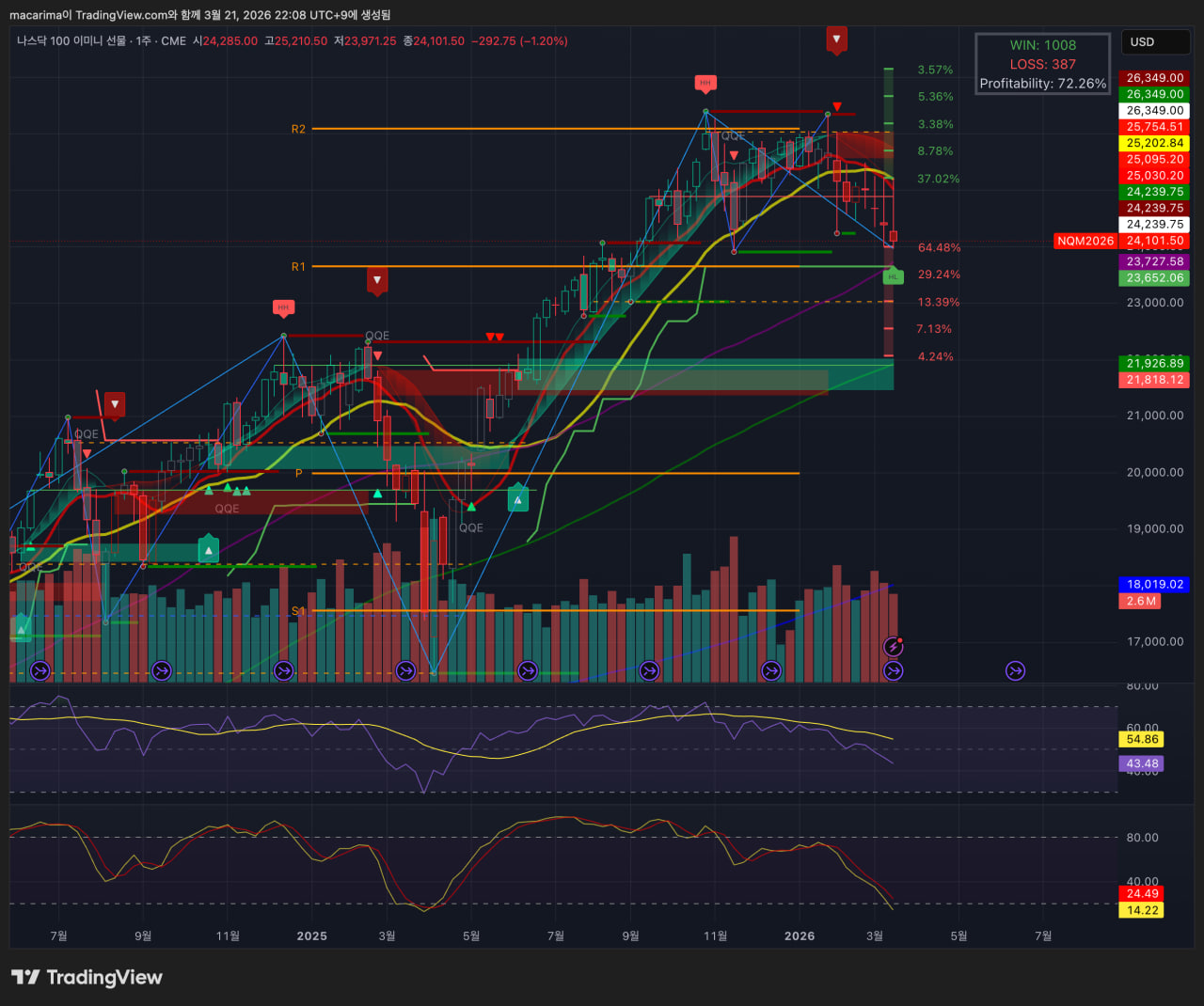Select the green HL marker label

[894, 276]
